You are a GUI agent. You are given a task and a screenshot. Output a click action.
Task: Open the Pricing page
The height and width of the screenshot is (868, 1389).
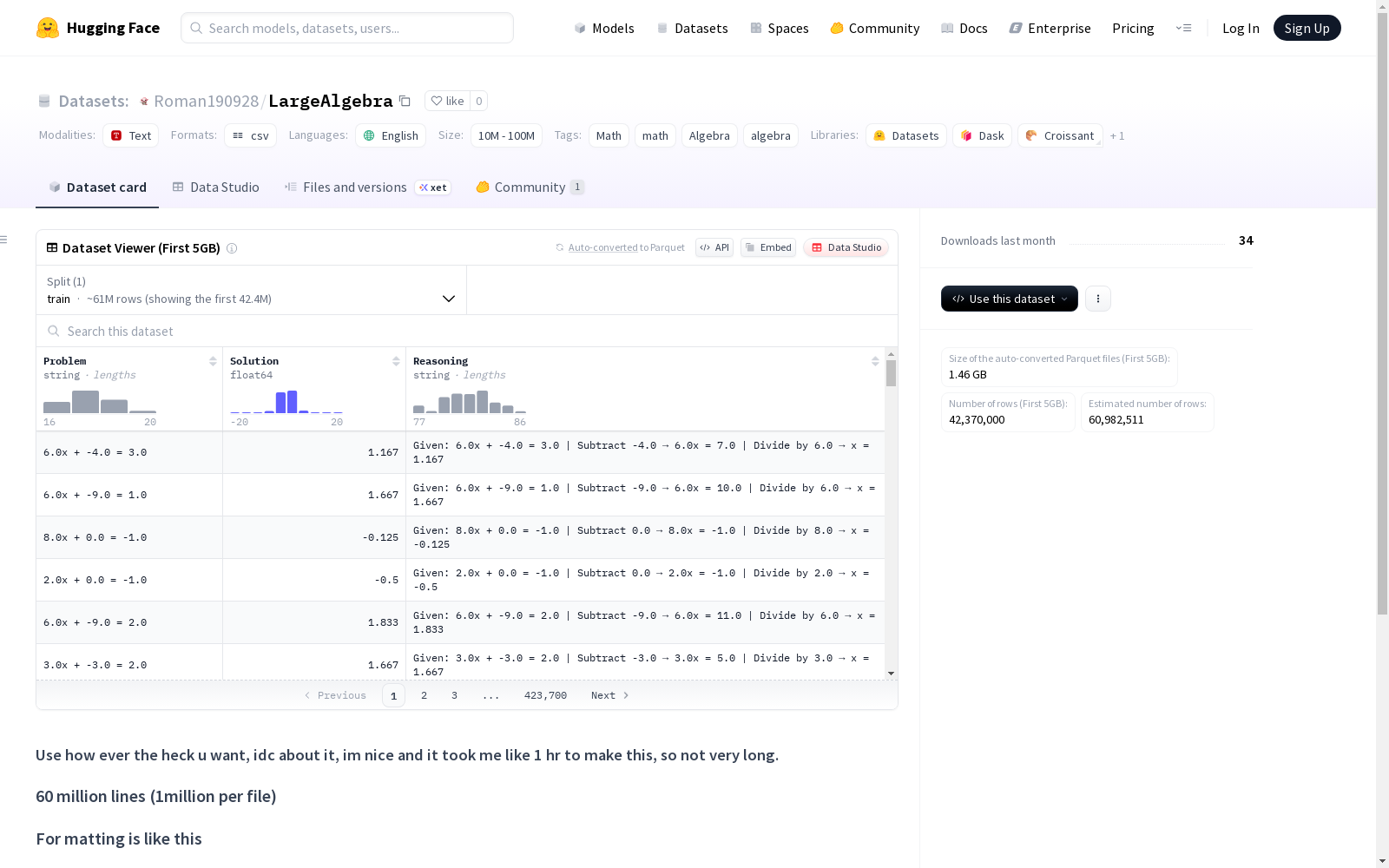coord(1133,28)
